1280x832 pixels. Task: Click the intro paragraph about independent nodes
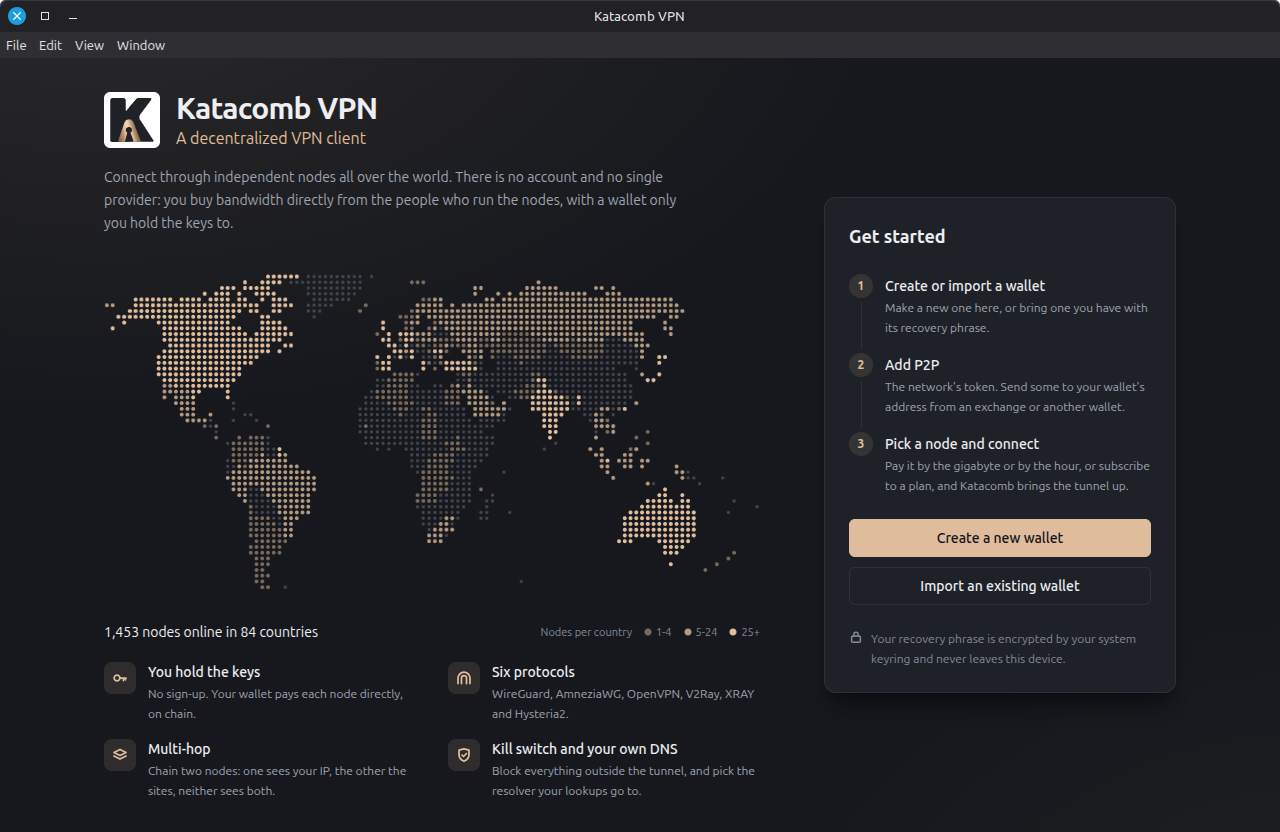390,200
